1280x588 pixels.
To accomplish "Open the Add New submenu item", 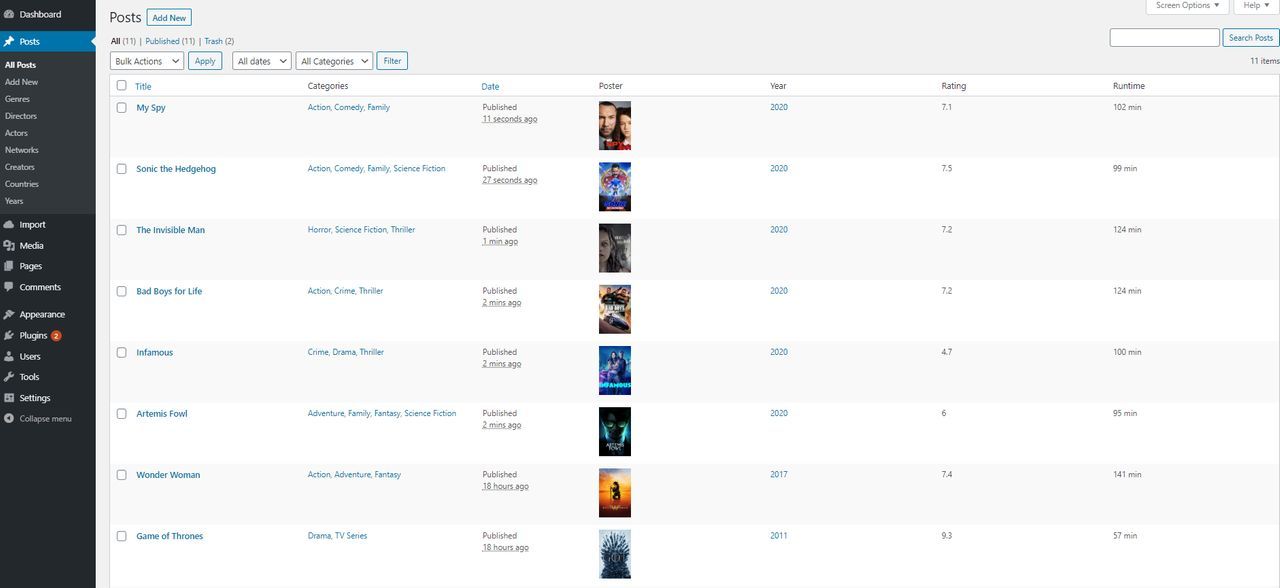I will 22,82.
